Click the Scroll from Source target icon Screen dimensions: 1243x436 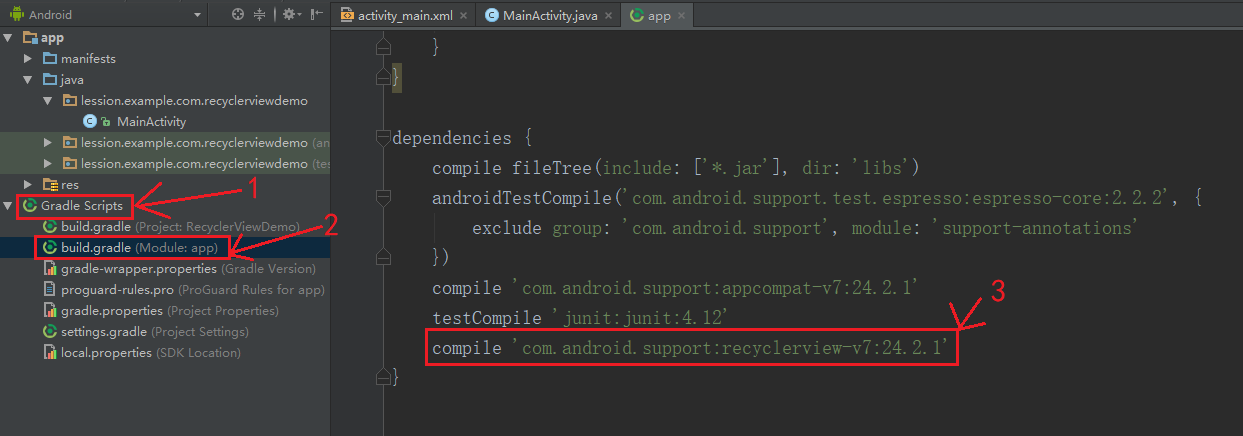[x=238, y=14]
